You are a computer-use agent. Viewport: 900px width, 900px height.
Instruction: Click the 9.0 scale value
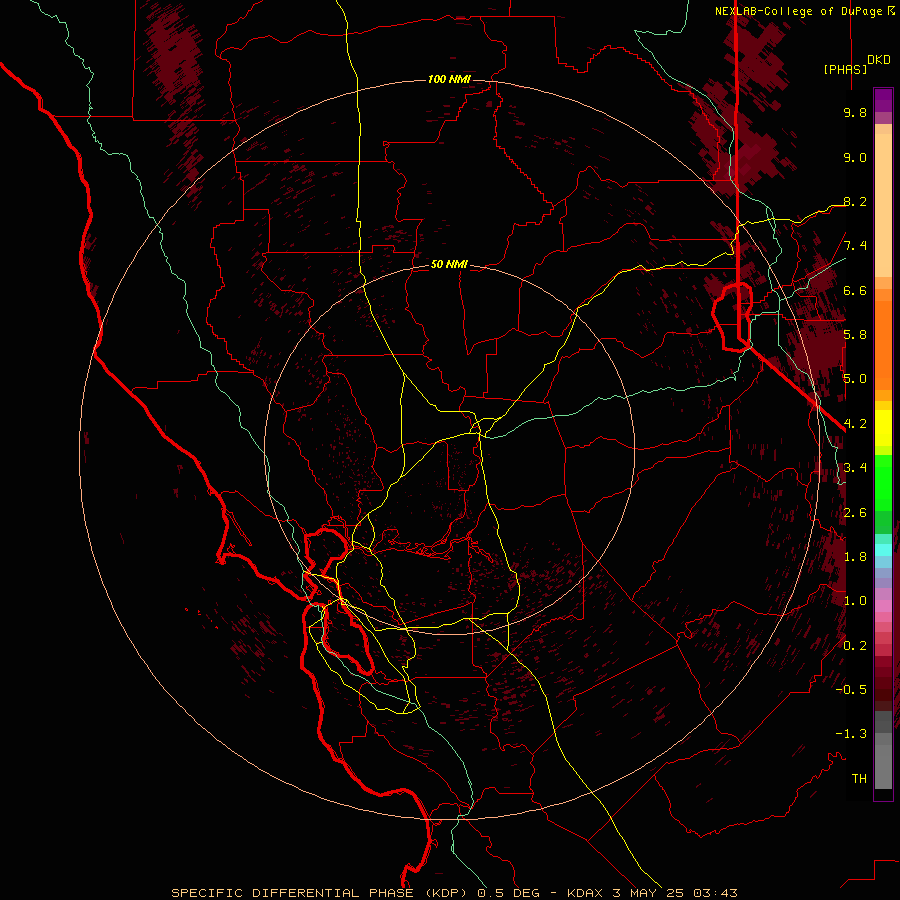click(x=855, y=157)
